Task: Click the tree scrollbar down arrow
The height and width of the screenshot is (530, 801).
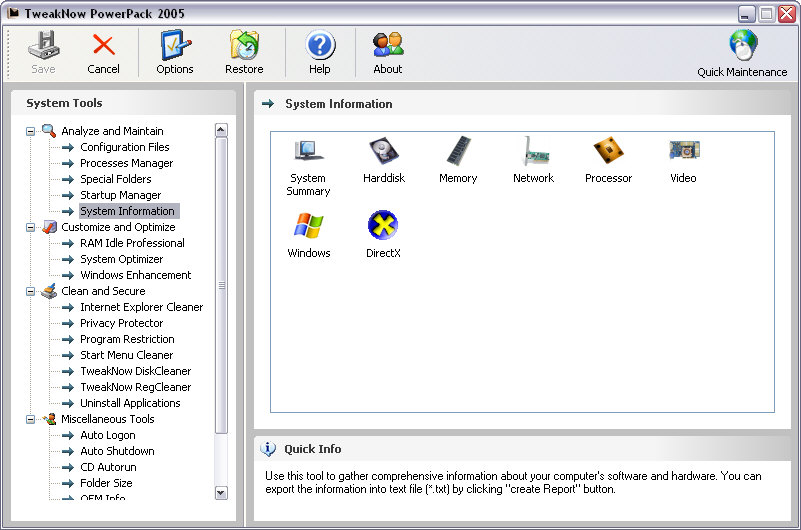Action: pos(221,493)
